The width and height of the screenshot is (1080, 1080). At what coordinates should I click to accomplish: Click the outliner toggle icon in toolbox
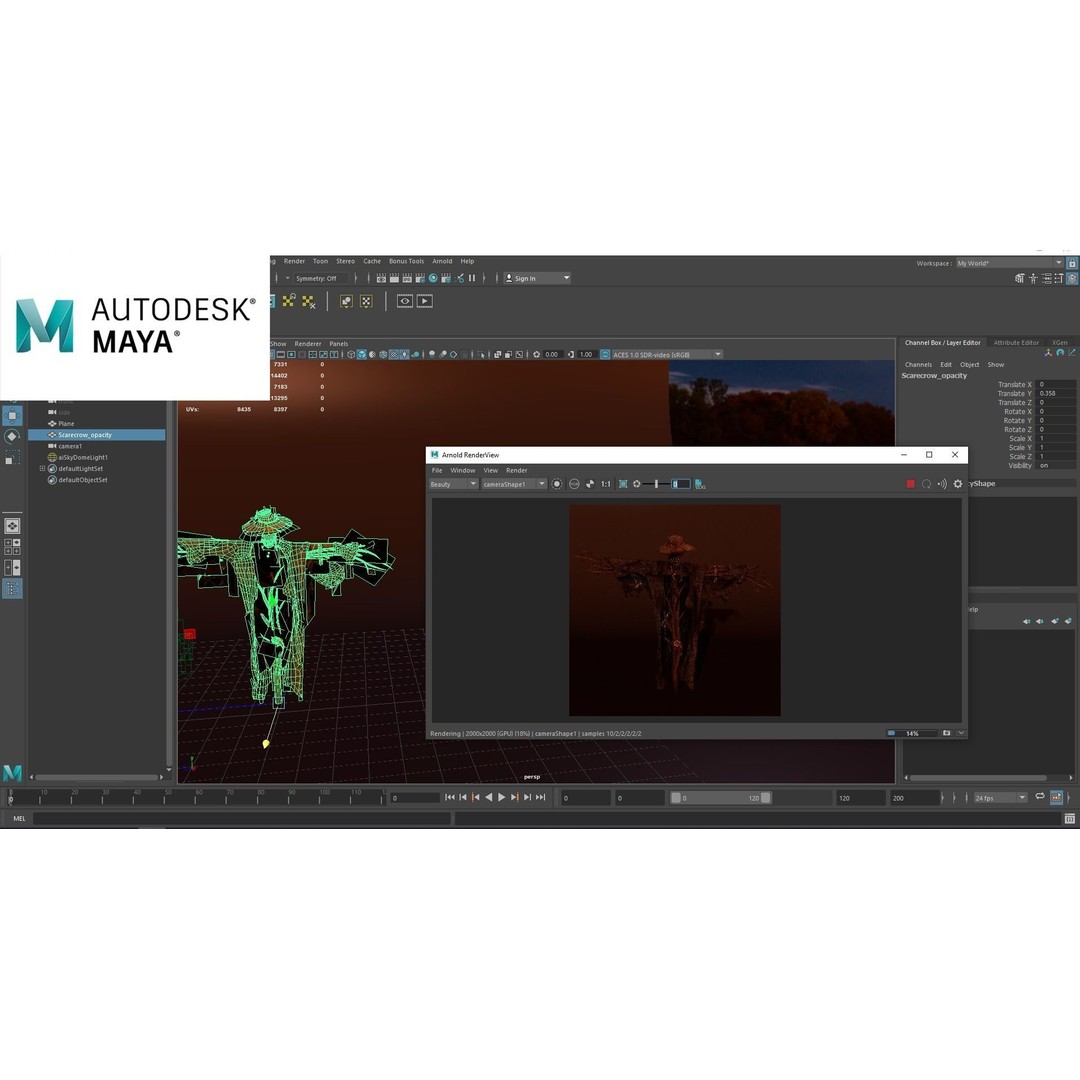12,588
